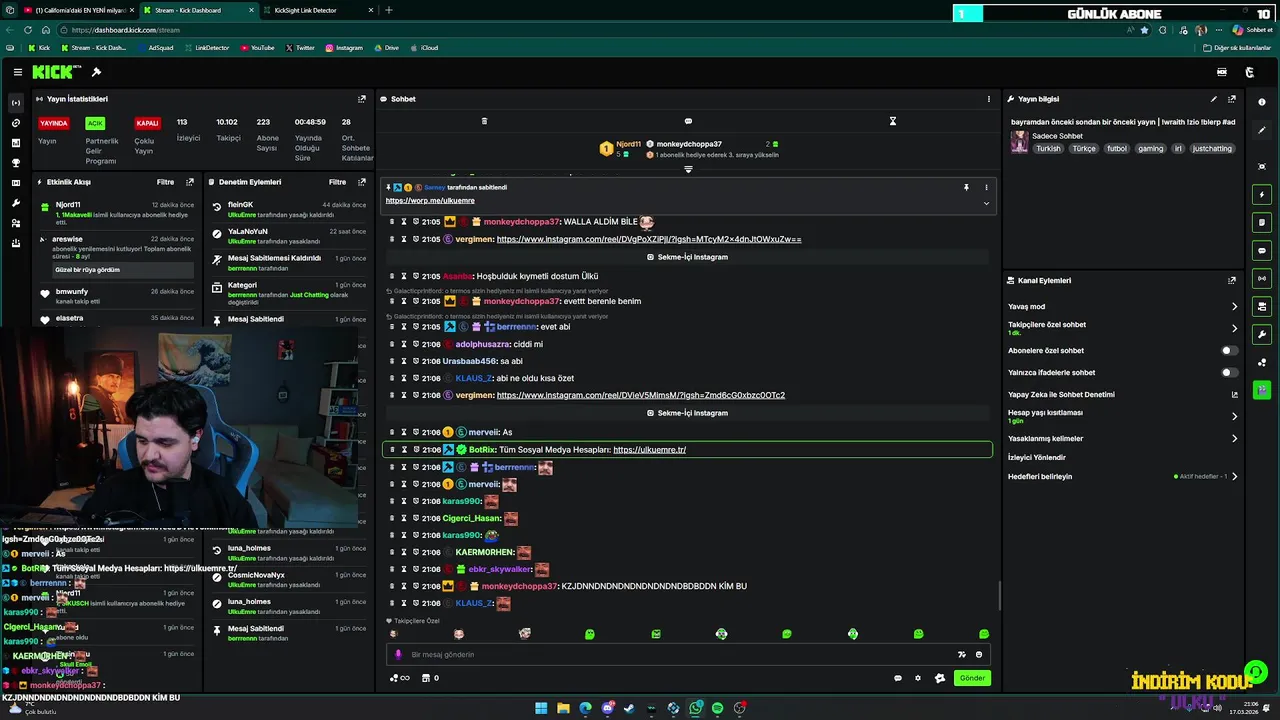This screenshot has width=1280, height=720.
Task: Open the ulkuemre.tr link from BotRix
Action: (649, 450)
